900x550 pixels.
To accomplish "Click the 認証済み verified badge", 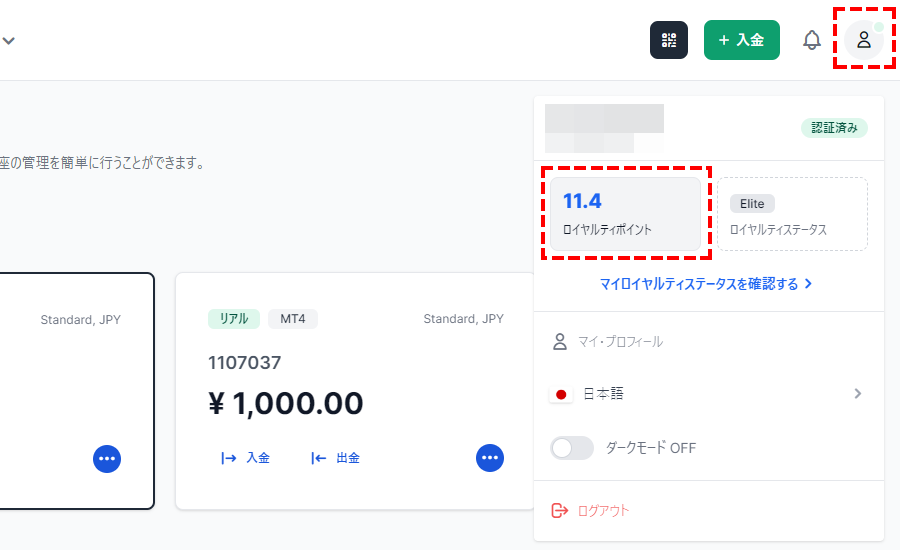I will [x=834, y=128].
